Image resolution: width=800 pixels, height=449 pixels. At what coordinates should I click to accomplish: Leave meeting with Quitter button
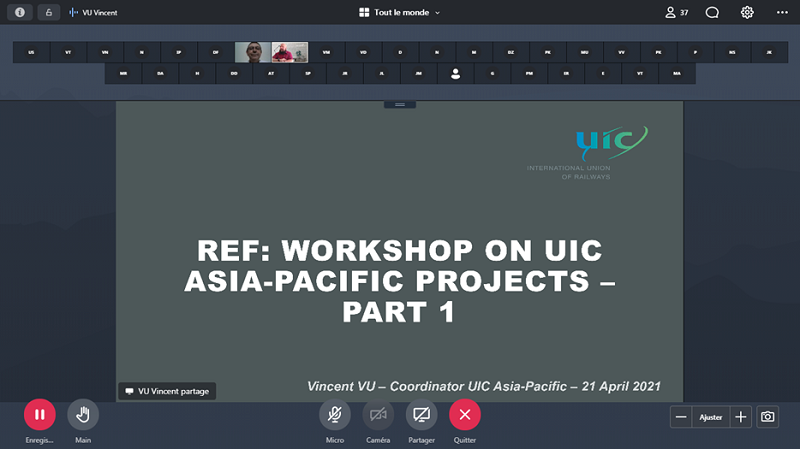(x=465, y=414)
